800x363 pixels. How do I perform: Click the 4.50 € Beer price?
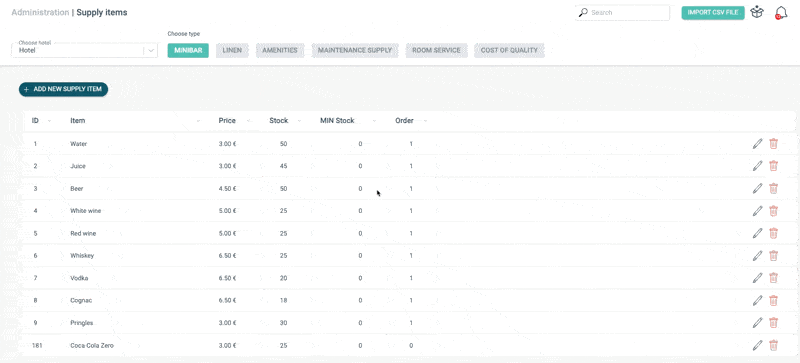(227, 189)
